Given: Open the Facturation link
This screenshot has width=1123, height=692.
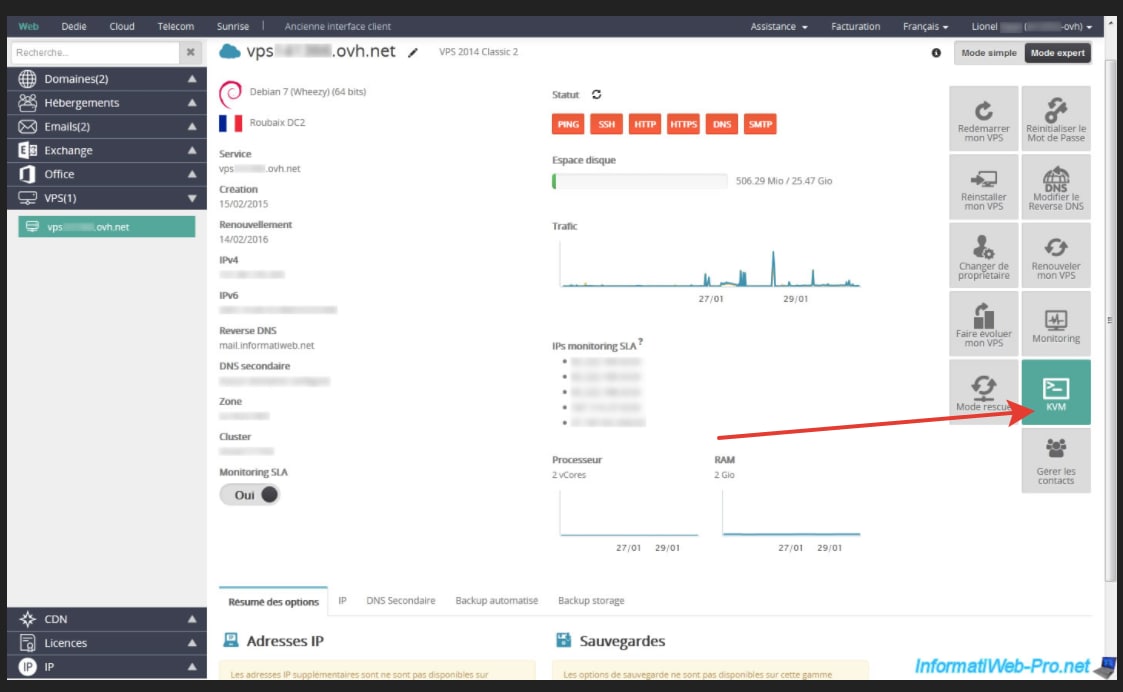Looking at the screenshot, I should click(855, 27).
